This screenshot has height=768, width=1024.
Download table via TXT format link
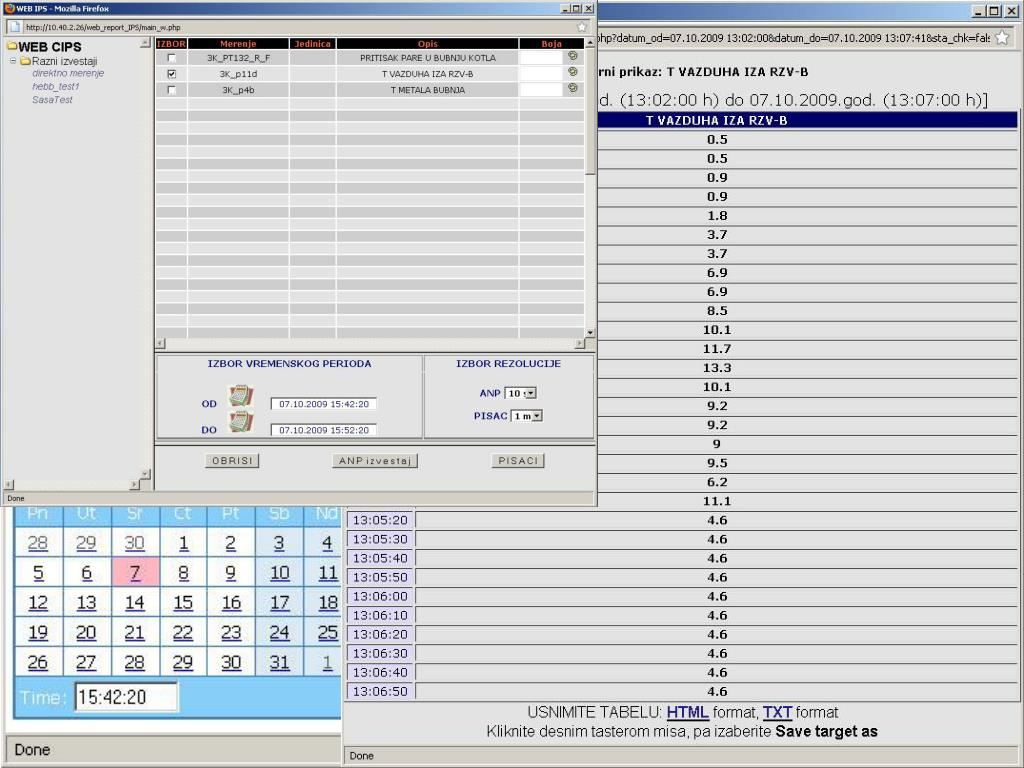click(x=777, y=712)
